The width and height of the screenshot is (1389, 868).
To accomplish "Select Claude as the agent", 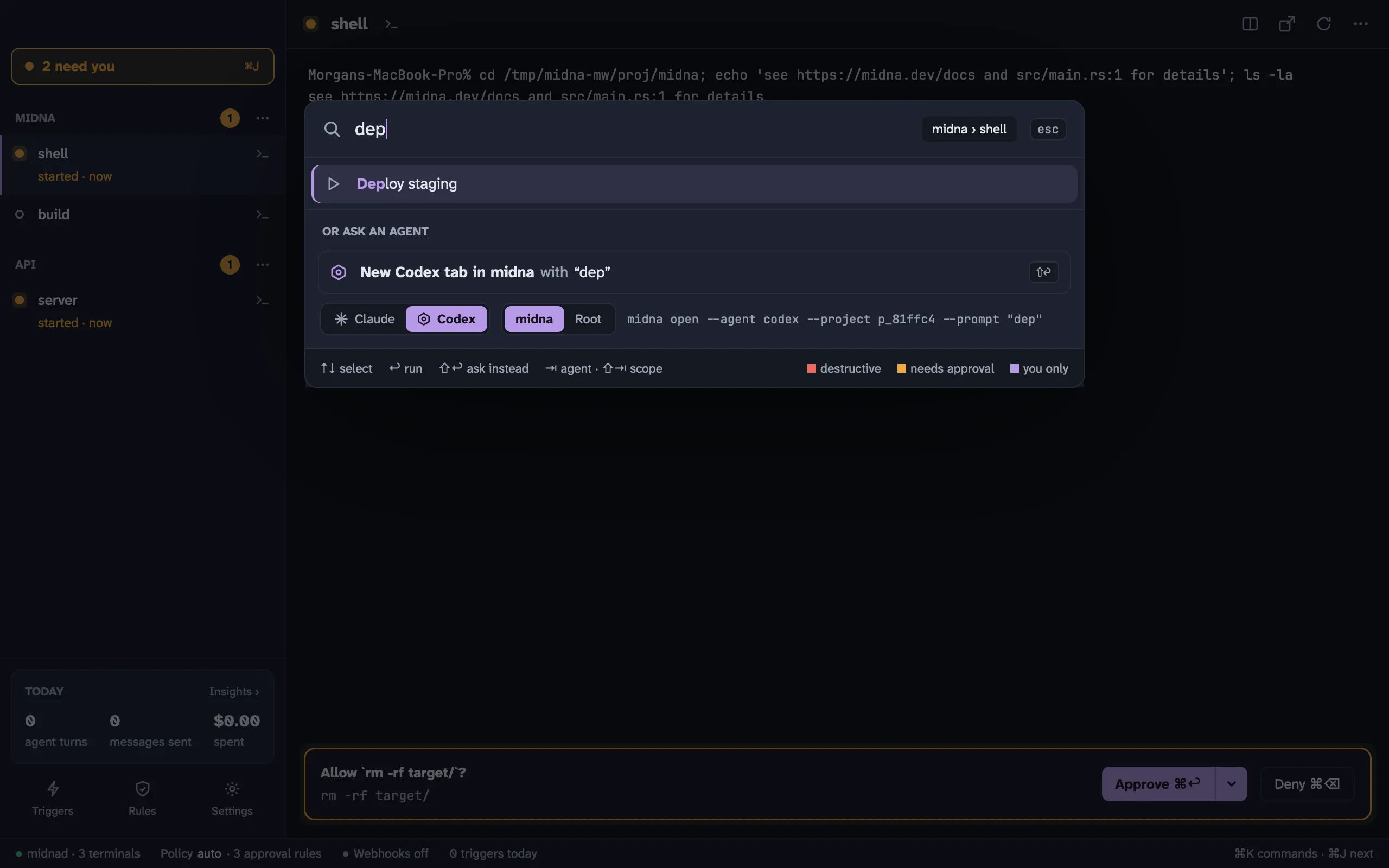I will click(365, 319).
